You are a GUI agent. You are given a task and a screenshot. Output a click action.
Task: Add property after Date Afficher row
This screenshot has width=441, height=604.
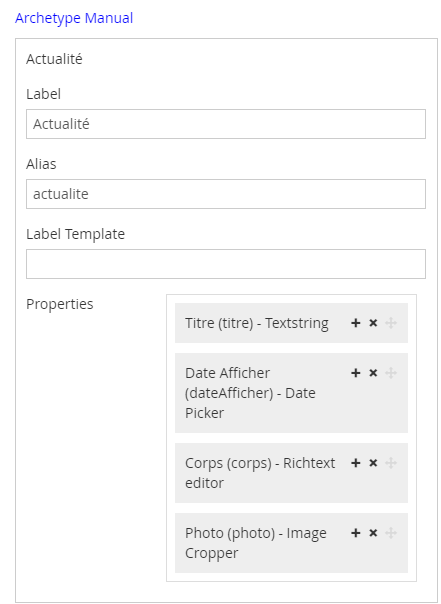[x=355, y=373]
